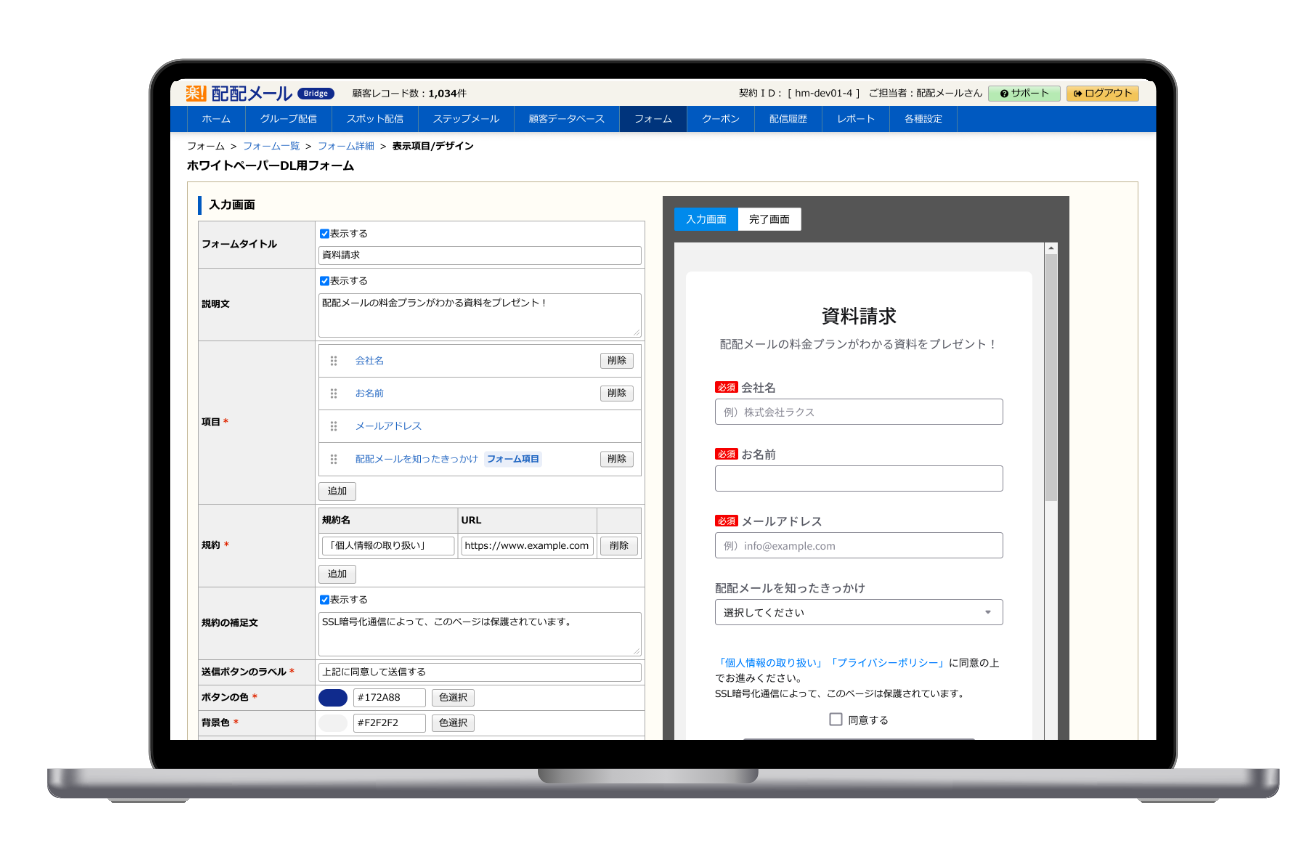
Task: Click the 規約の補足文 text area
Action: pos(480,634)
